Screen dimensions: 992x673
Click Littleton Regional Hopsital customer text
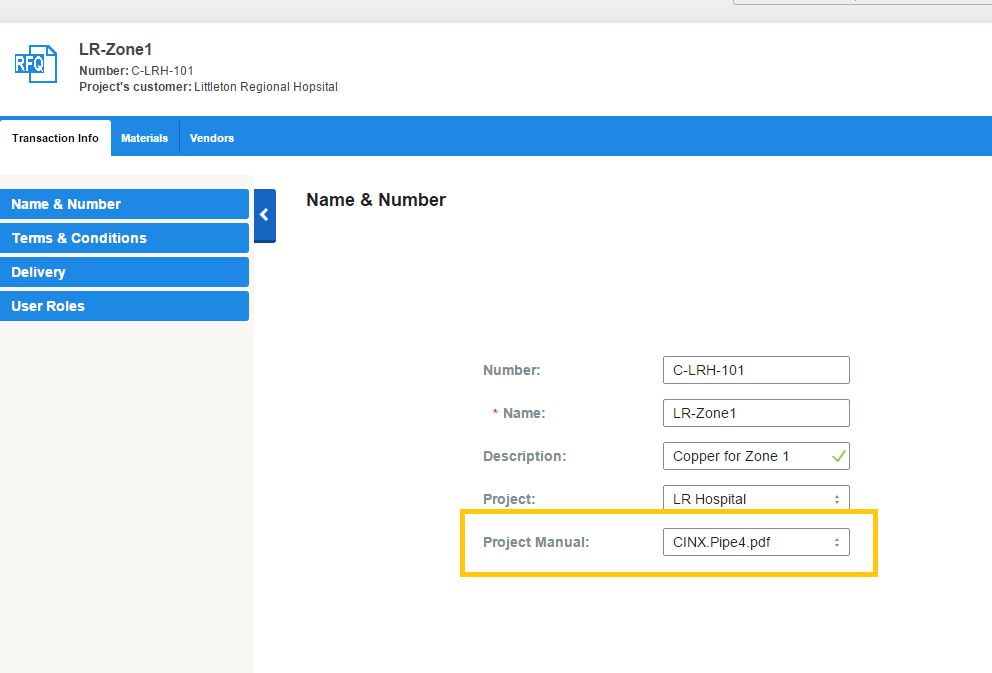pos(266,87)
